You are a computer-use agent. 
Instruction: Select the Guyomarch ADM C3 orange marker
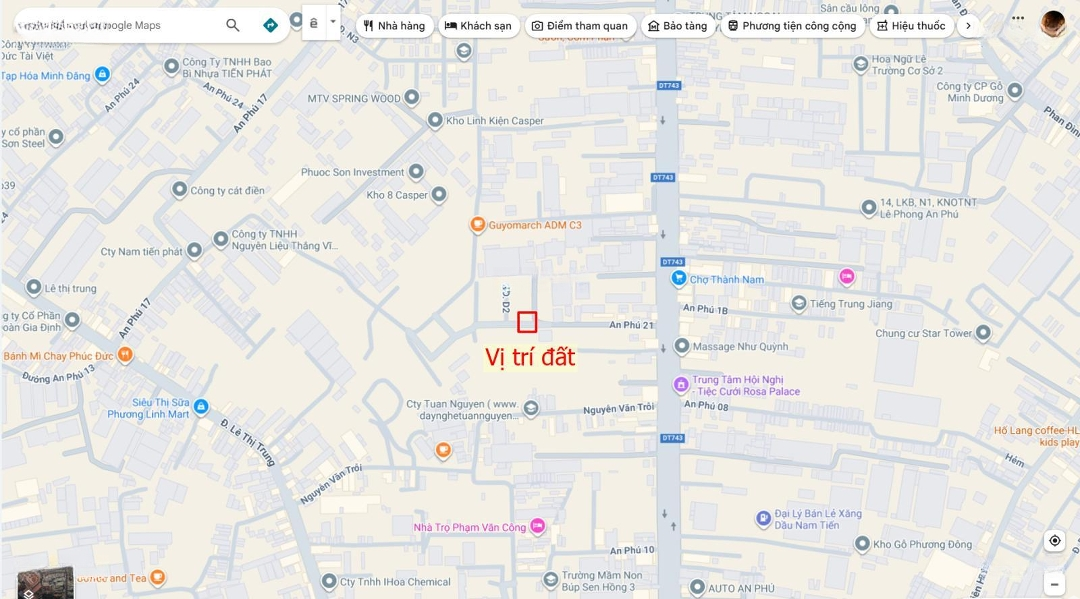tap(477, 224)
